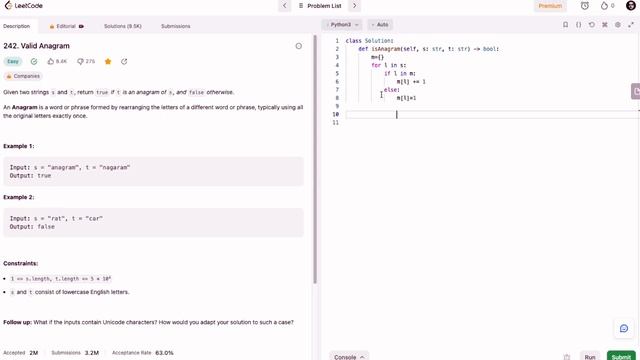Open the user profile avatar

pyautogui.click(x=631, y=6)
